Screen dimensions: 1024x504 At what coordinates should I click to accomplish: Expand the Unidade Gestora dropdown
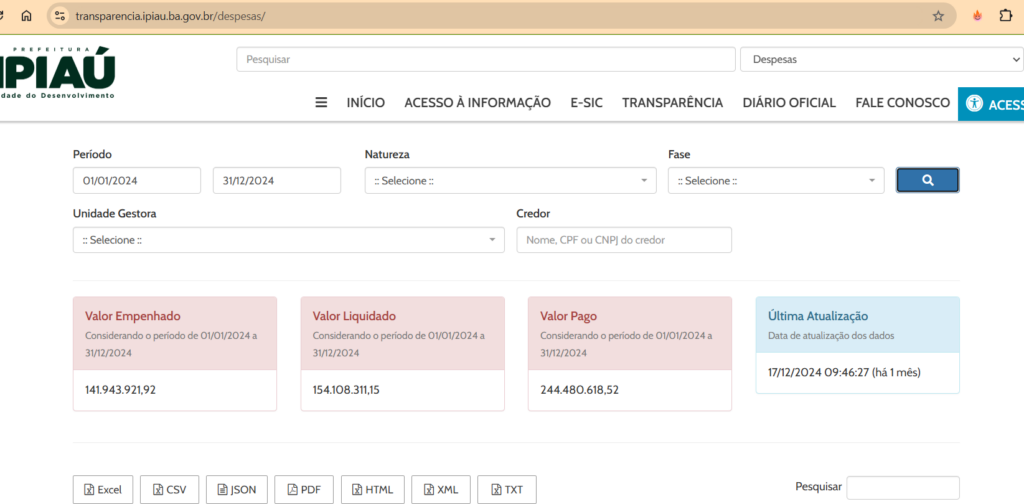coord(288,240)
